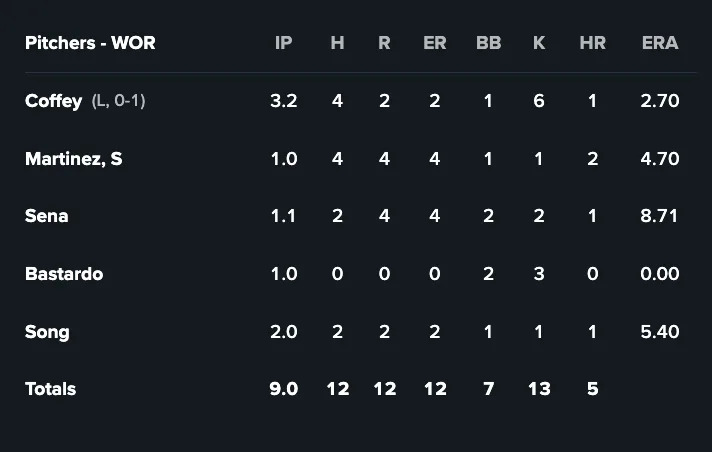Click Sena's 8.71 ERA value

click(660, 216)
